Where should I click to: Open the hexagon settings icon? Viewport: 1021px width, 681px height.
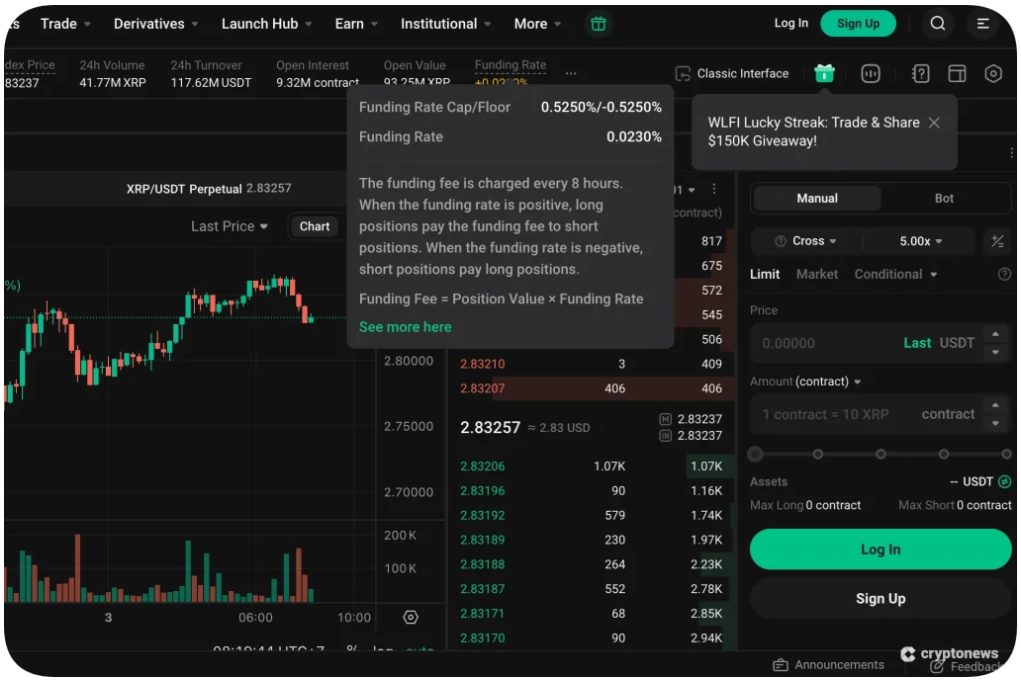993,74
